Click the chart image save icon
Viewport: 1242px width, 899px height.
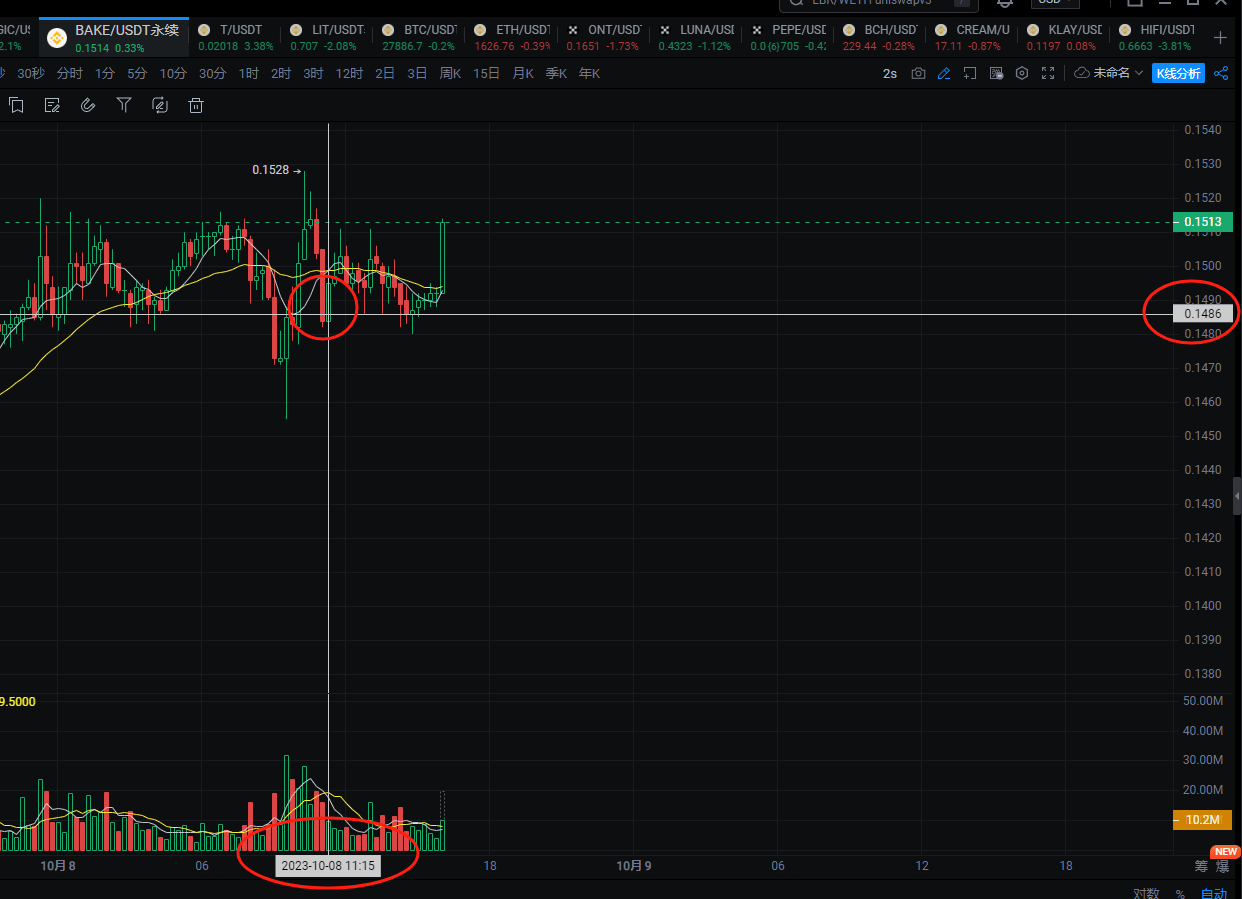996,73
